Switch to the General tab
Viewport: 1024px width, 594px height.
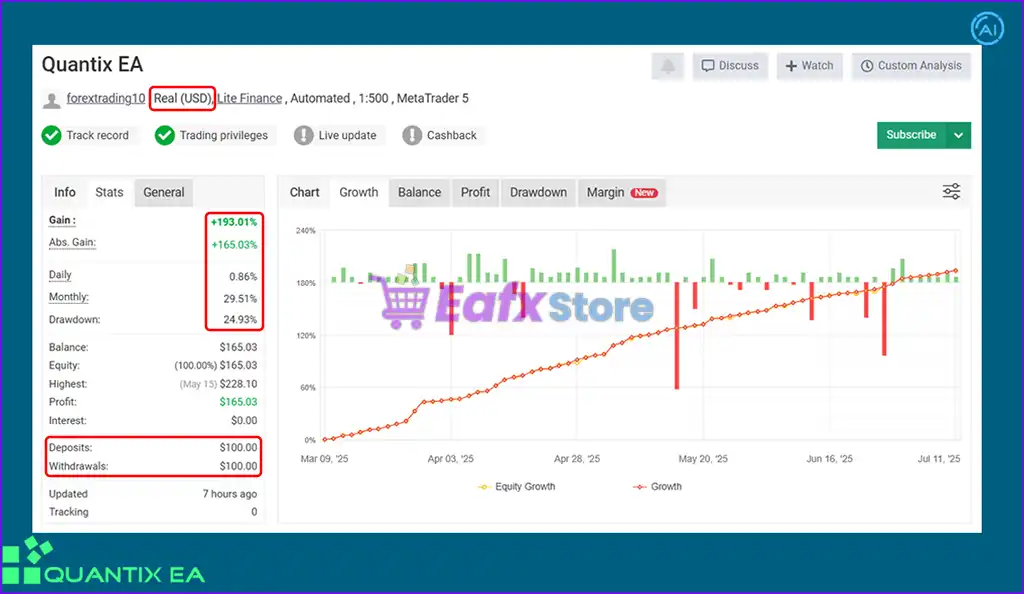pos(164,193)
